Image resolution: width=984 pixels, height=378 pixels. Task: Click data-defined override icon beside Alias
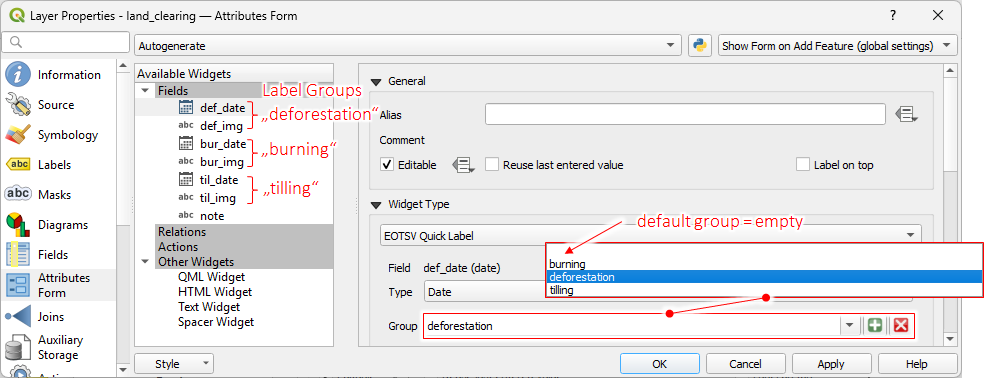coord(905,115)
